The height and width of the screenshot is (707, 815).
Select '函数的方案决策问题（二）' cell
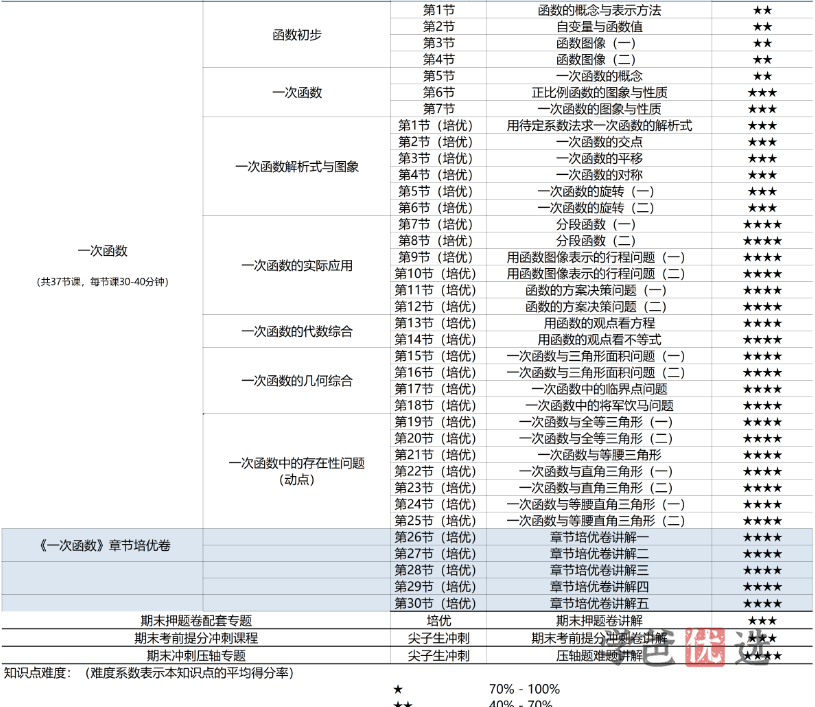[599, 307]
